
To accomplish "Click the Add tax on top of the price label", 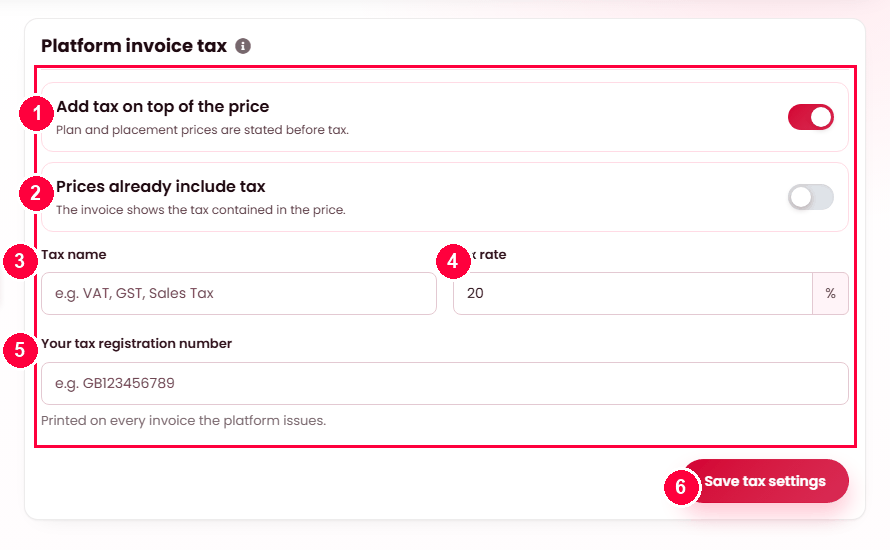I will [162, 107].
